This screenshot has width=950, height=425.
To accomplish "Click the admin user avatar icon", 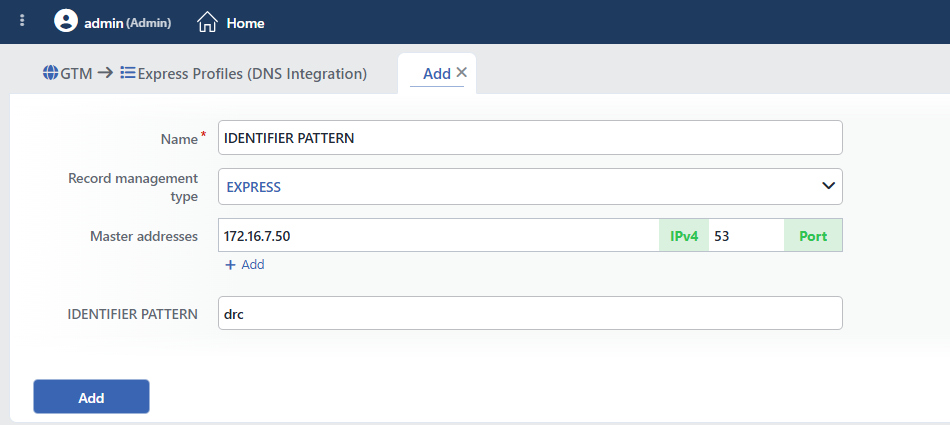I will [65, 21].
